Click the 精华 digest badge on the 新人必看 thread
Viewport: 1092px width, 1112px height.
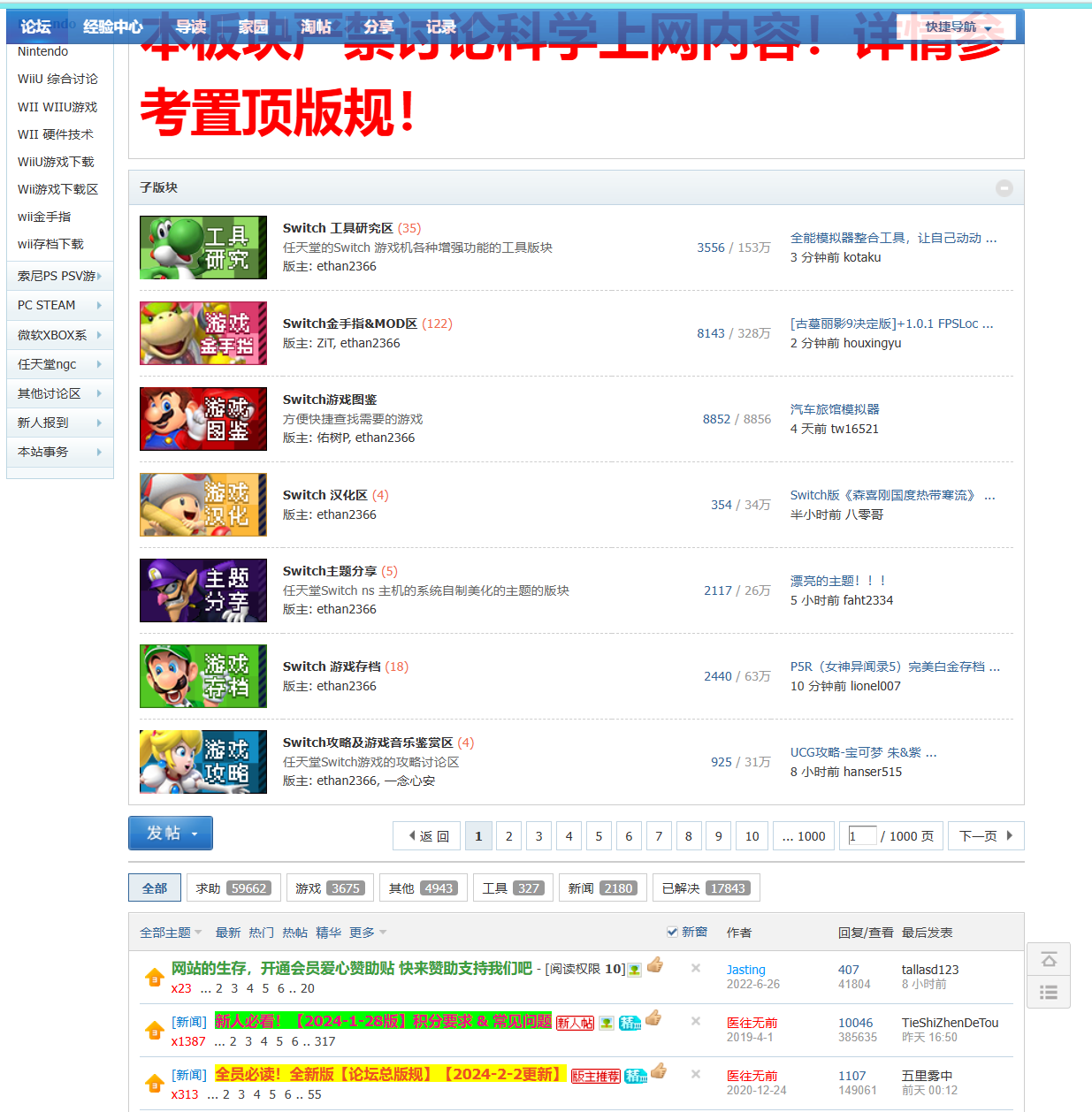630,1023
